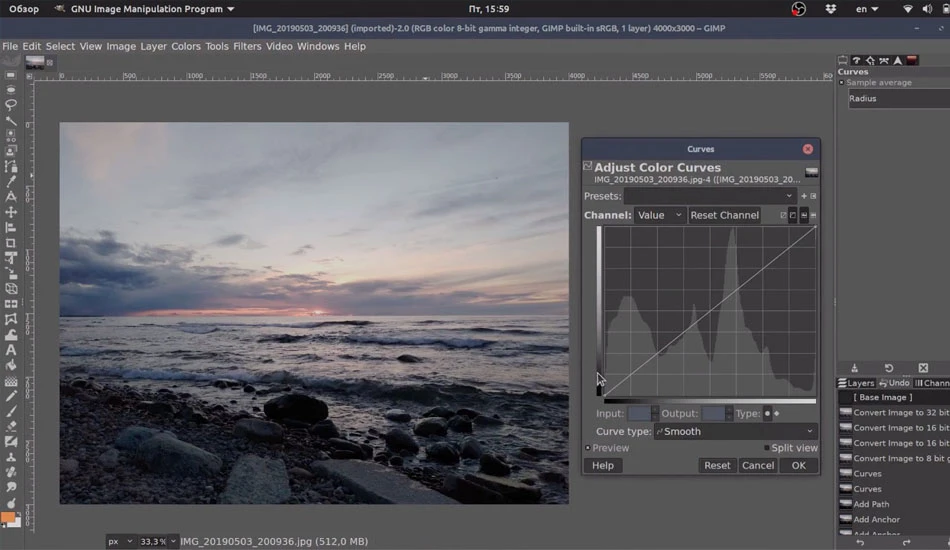Viewport: 950px width, 550px height.
Task: Open the Channel Value dropdown
Action: 660,216
